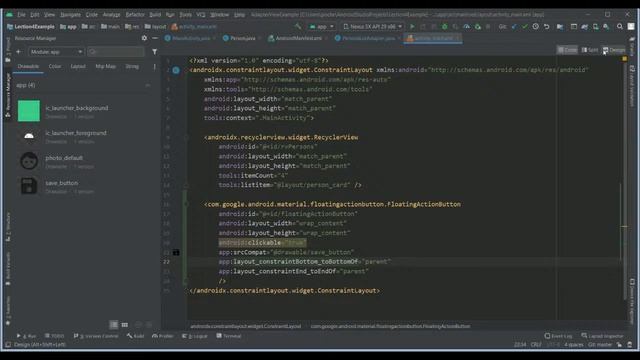
Task: Fold the FloatingActionButton tag in gutter
Action: click(186, 204)
